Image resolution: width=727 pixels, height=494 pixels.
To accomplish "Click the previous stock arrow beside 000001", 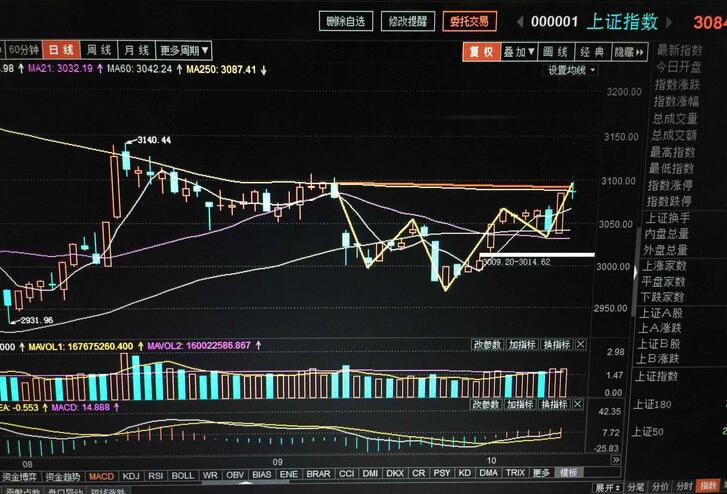I will click(x=520, y=22).
